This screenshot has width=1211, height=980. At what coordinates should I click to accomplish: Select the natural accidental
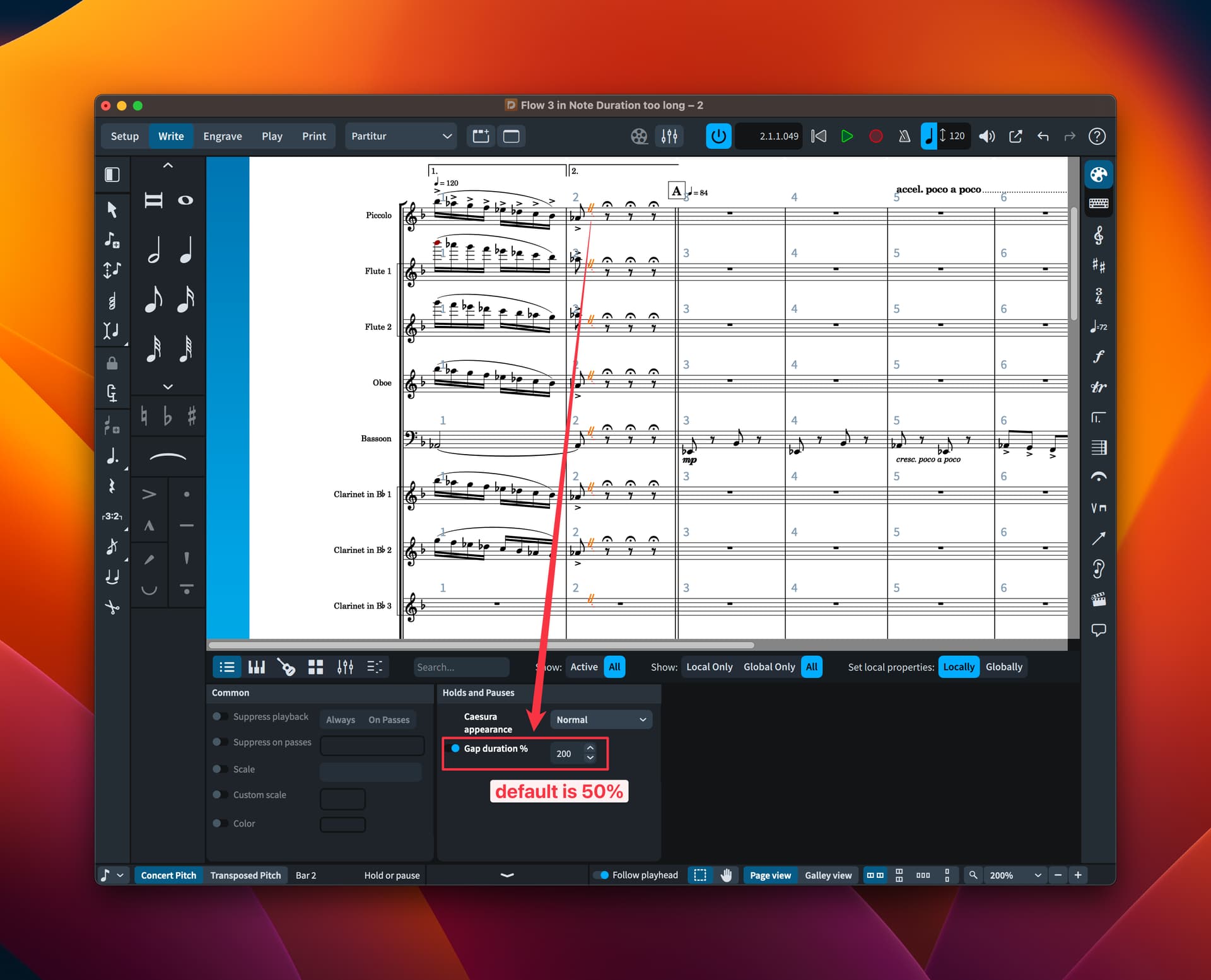point(144,416)
